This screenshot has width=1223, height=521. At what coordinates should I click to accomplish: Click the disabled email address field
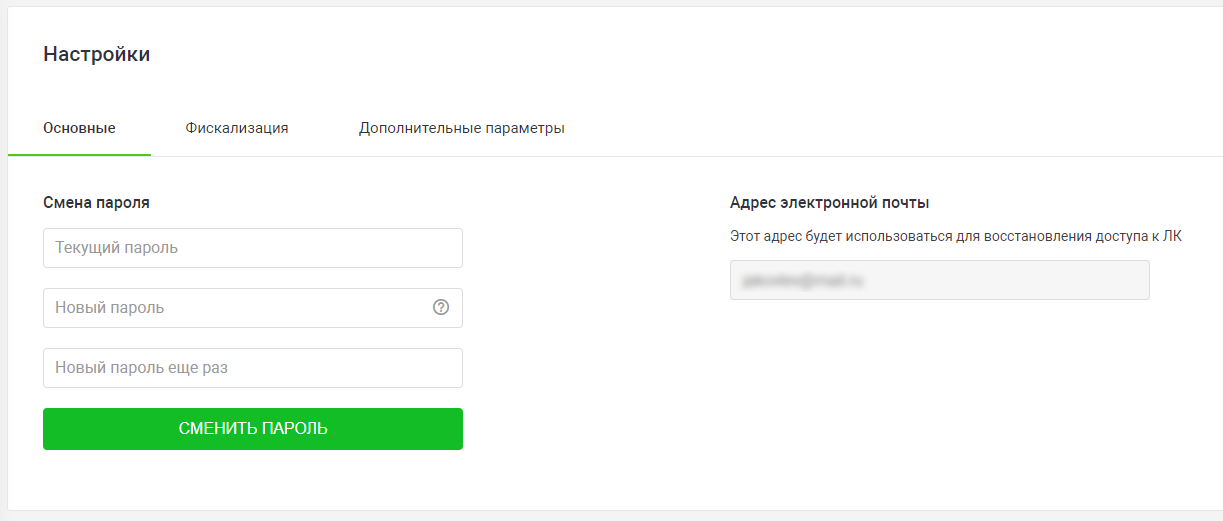point(940,281)
